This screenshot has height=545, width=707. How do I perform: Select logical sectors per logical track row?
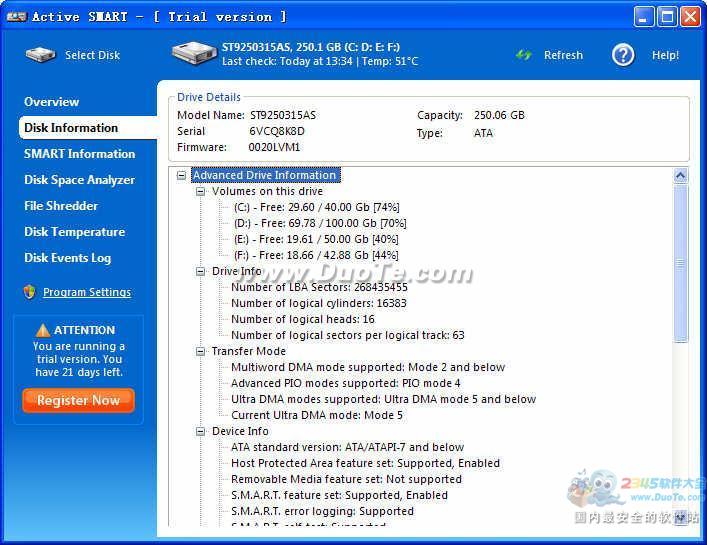pyautogui.click(x=348, y=335)
